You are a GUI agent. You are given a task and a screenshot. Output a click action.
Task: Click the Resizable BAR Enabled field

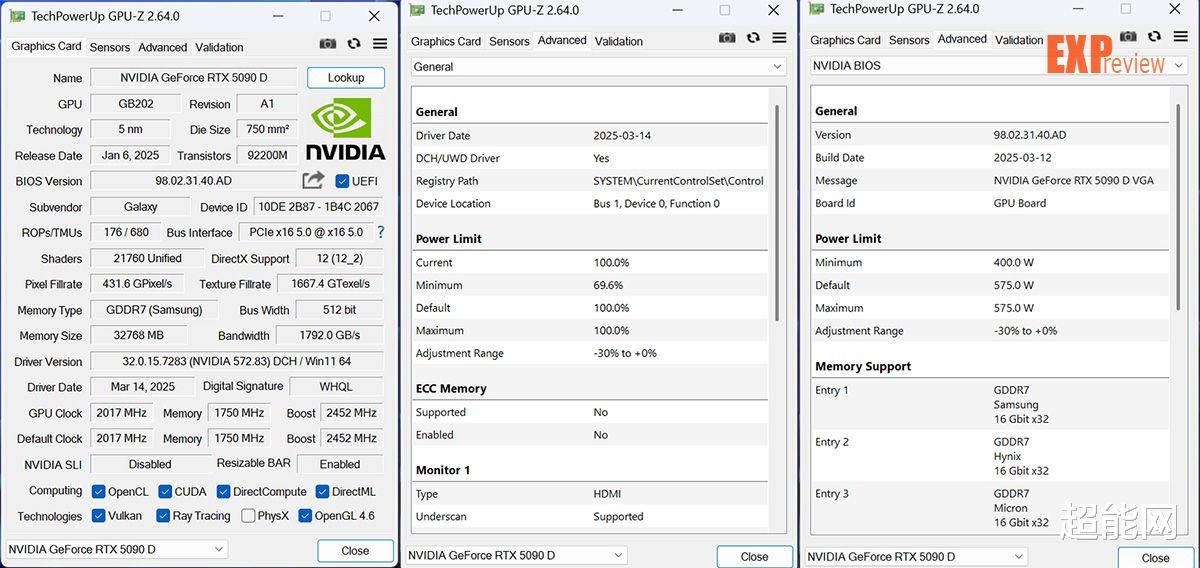(x=340, y=464)
